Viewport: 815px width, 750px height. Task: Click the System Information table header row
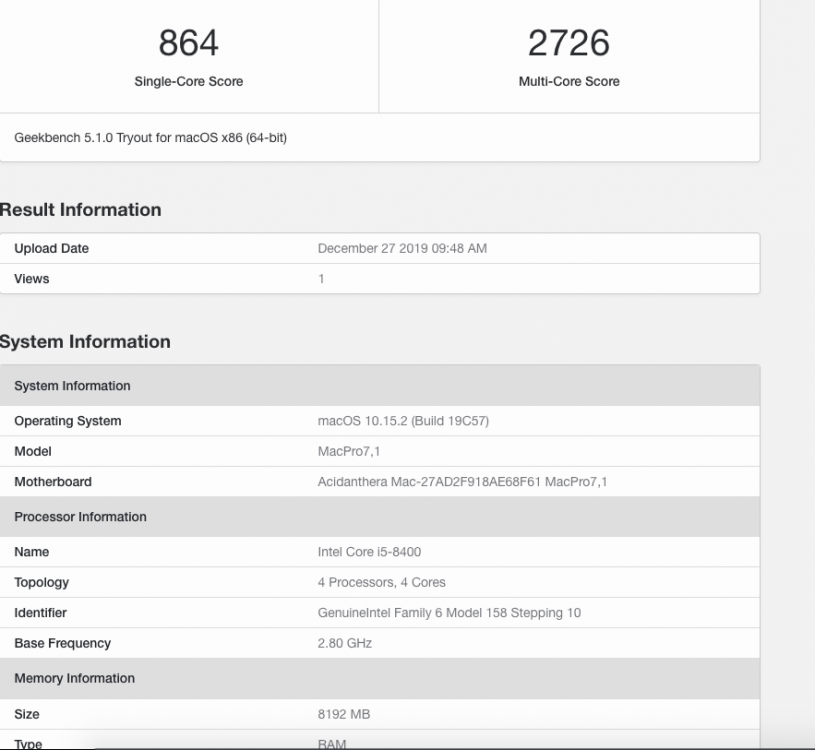(x=379, y=386)
